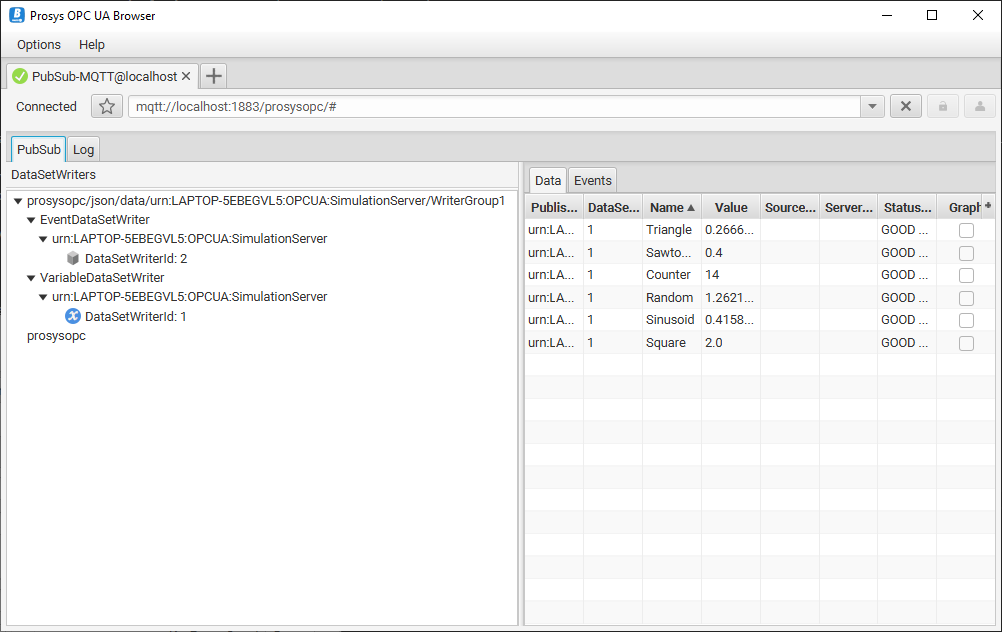Maximize the Prosys OPC UA Browser window
This screenshot has width=1002, height=632.
[x=932, y=15]
